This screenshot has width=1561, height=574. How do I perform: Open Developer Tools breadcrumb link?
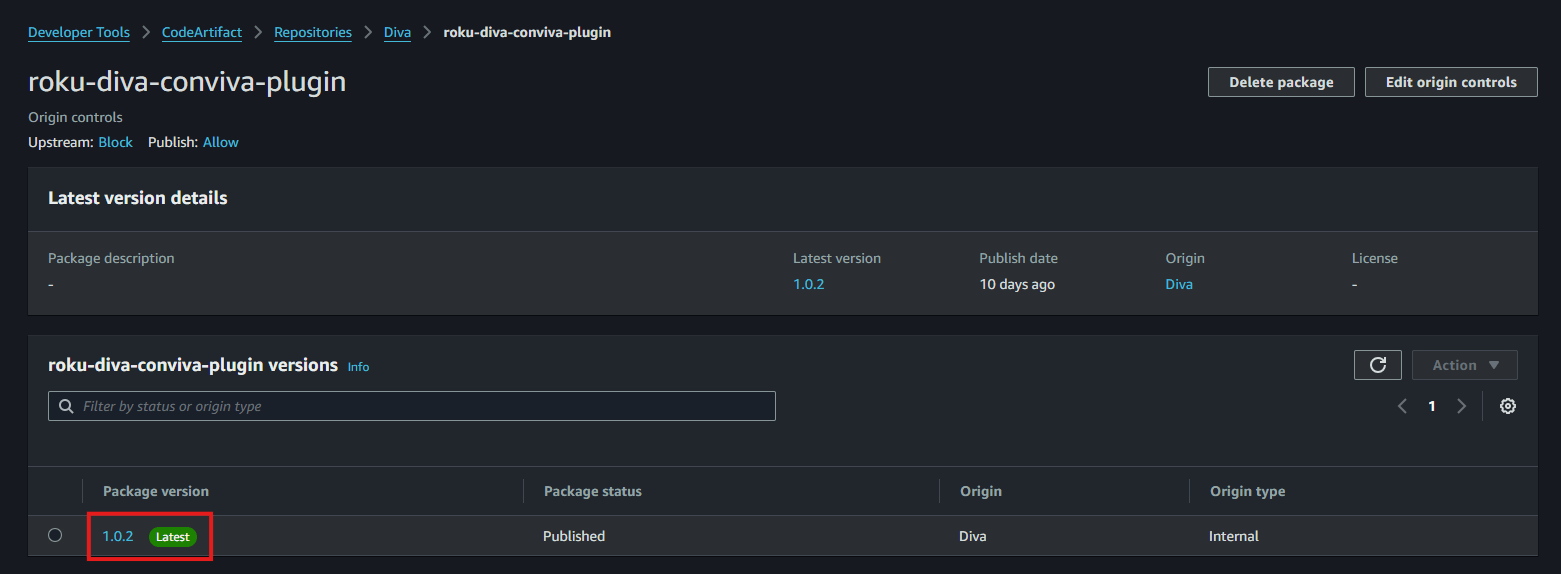[x=79, y=32]
